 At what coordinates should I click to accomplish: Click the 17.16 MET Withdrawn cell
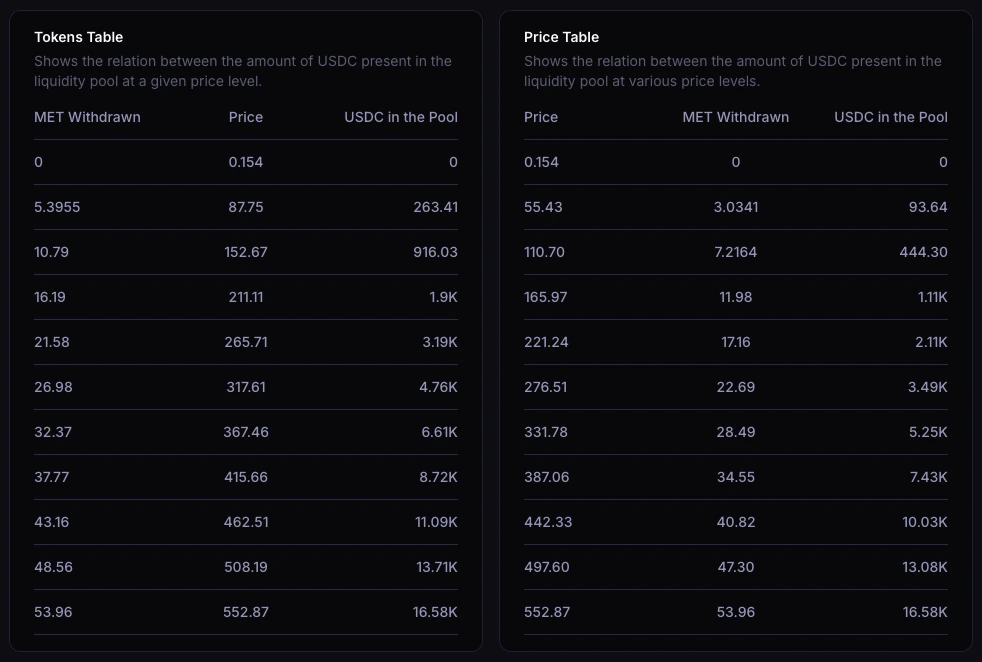point(735,343)
